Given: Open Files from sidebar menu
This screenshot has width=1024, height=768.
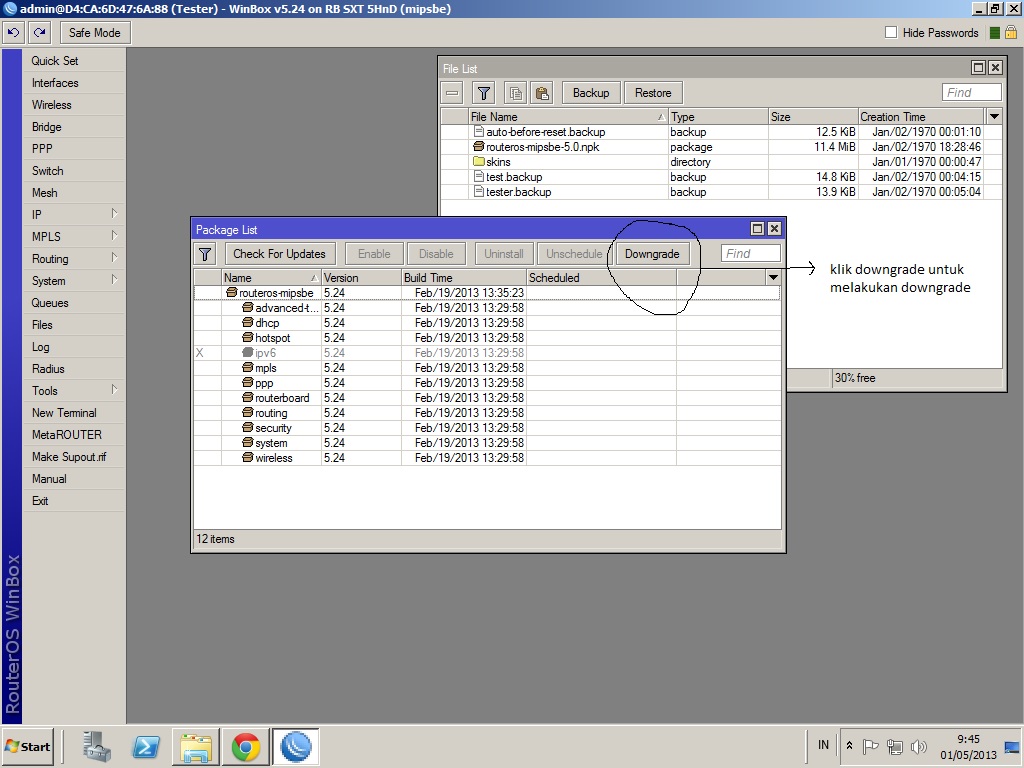Looking at the screenshot, I should click(42, 325).
